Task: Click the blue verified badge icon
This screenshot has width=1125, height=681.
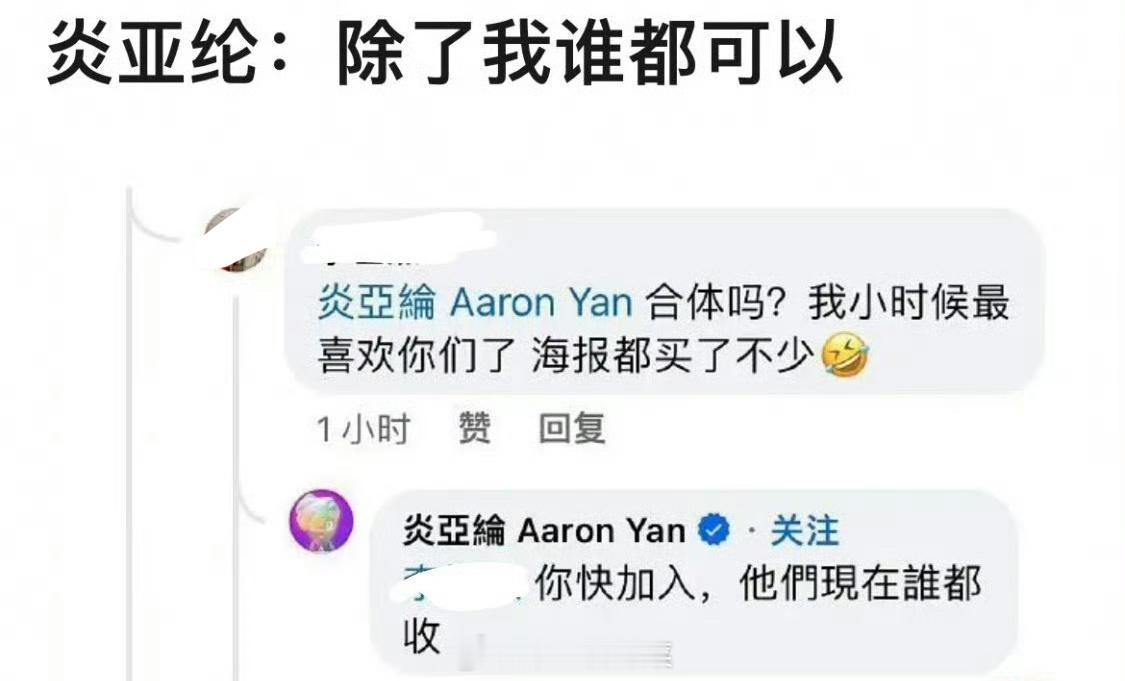Action: (x=714, y=530)
